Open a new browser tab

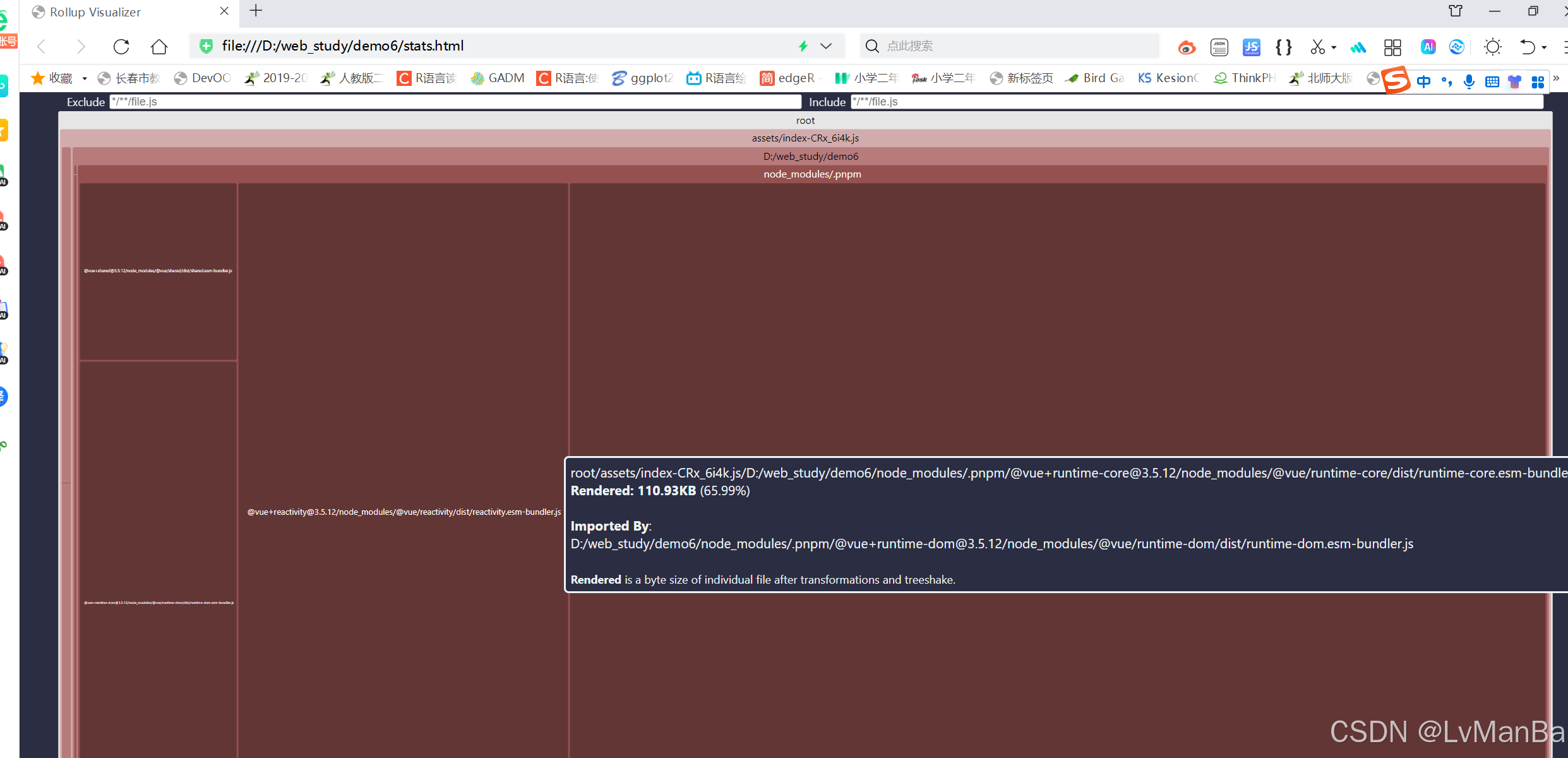point(256,11)
